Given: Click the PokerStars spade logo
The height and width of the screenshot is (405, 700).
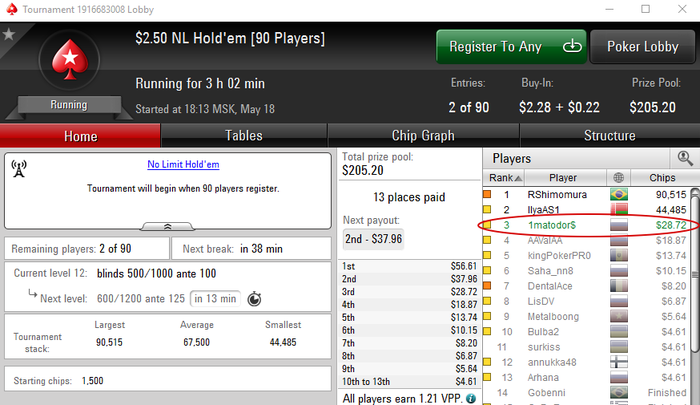Looking at the screenshot, I should point(69,60).
